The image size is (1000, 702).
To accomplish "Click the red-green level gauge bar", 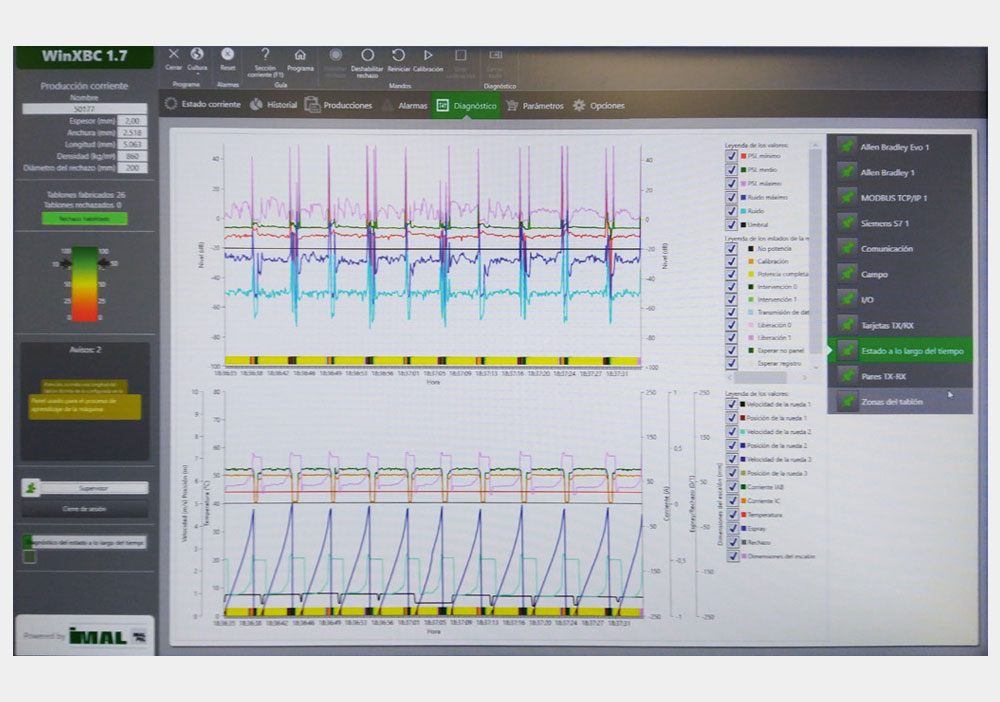I will 85,284.
